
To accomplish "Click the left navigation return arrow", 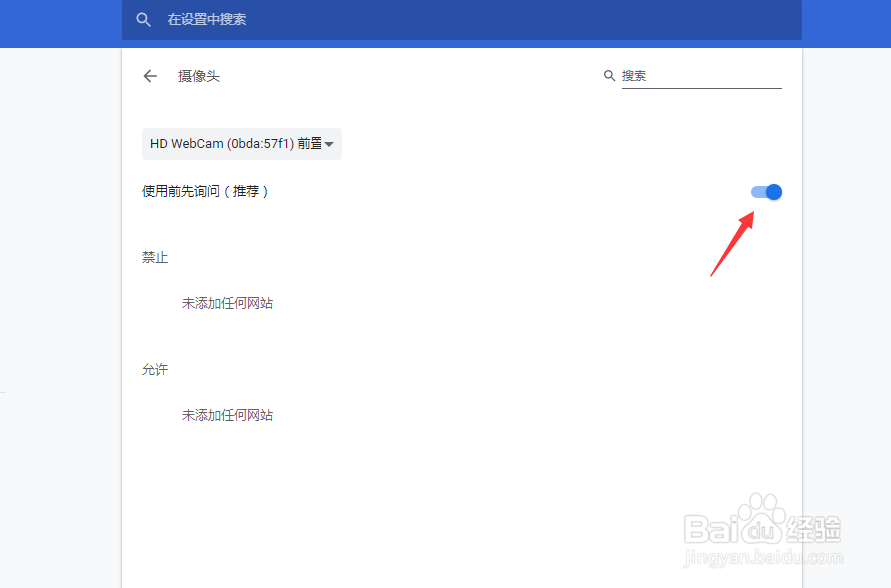I will coord(150,76).
